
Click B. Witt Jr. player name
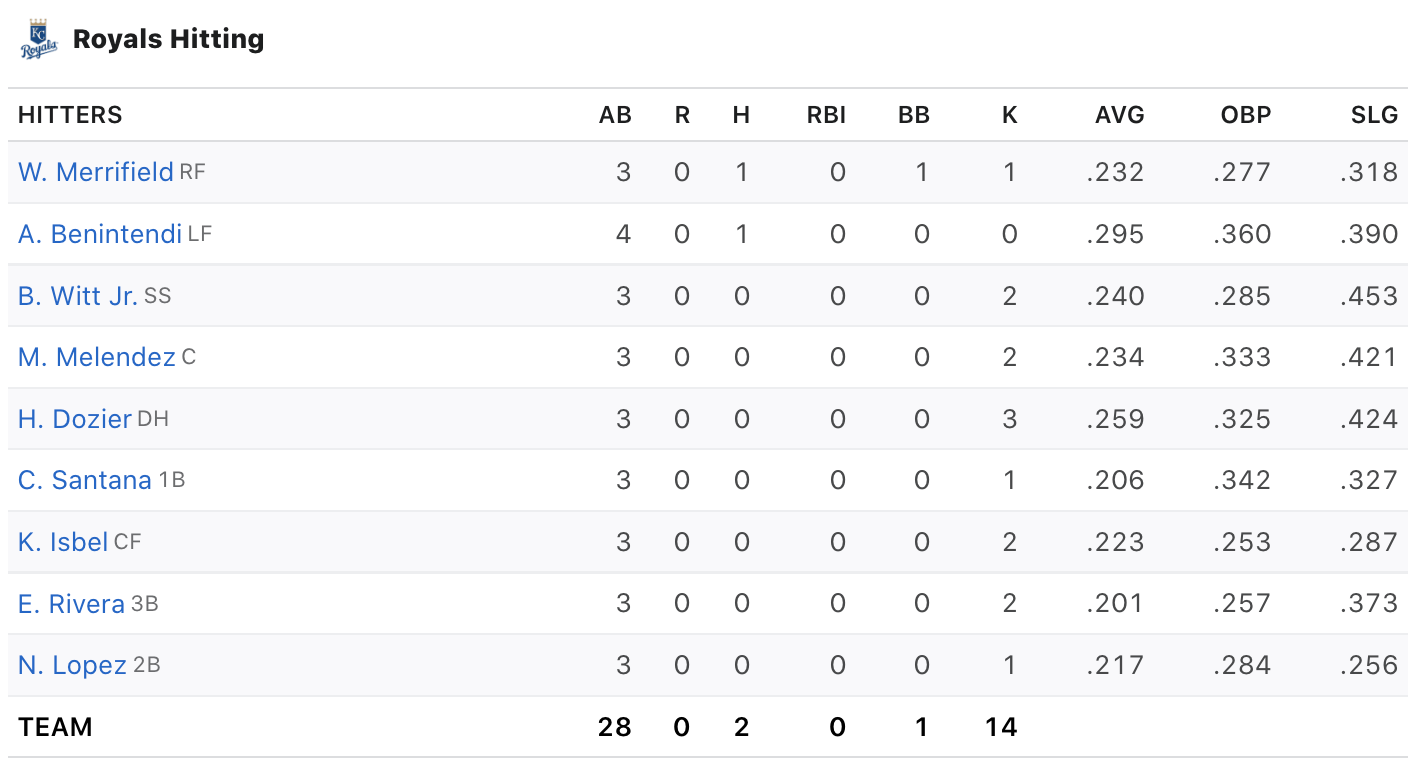tap(78, 296)
